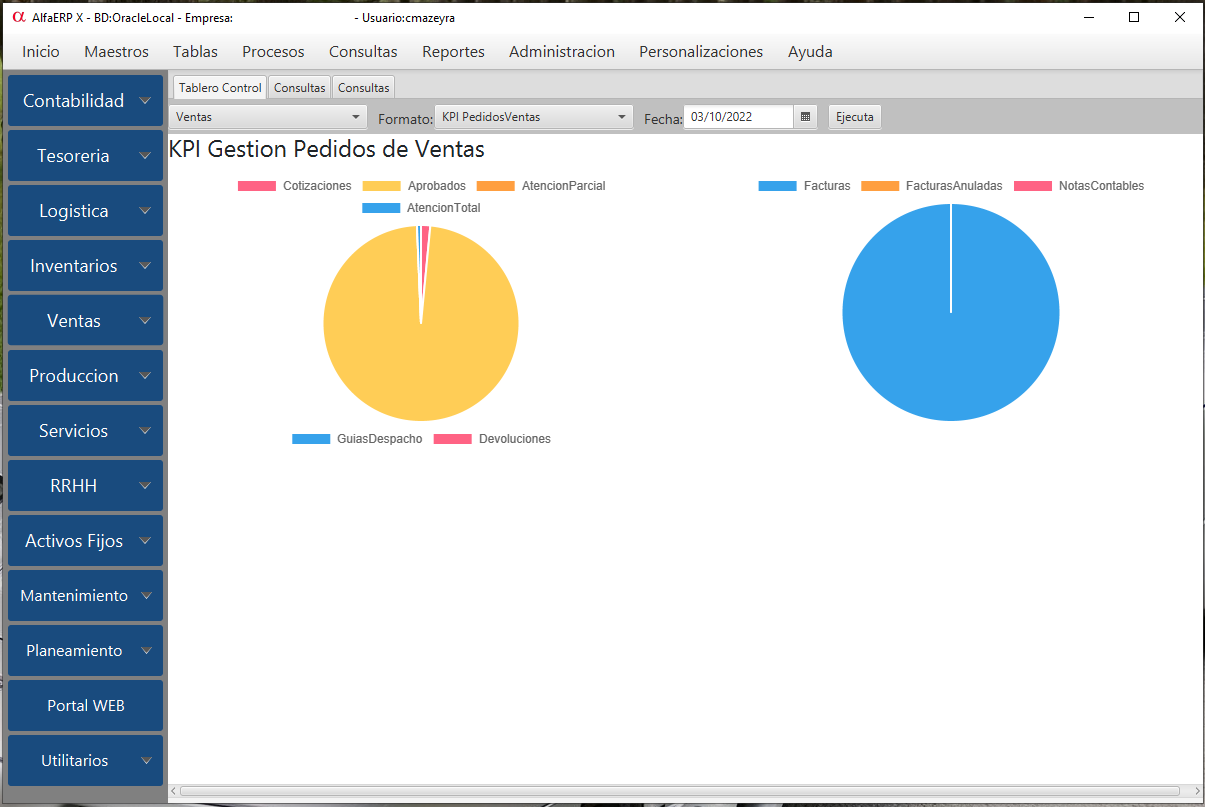The image size is (1205, 807).
Task: Expand the Inventarios sidebar chevron
Action: (x=146, y=266)
